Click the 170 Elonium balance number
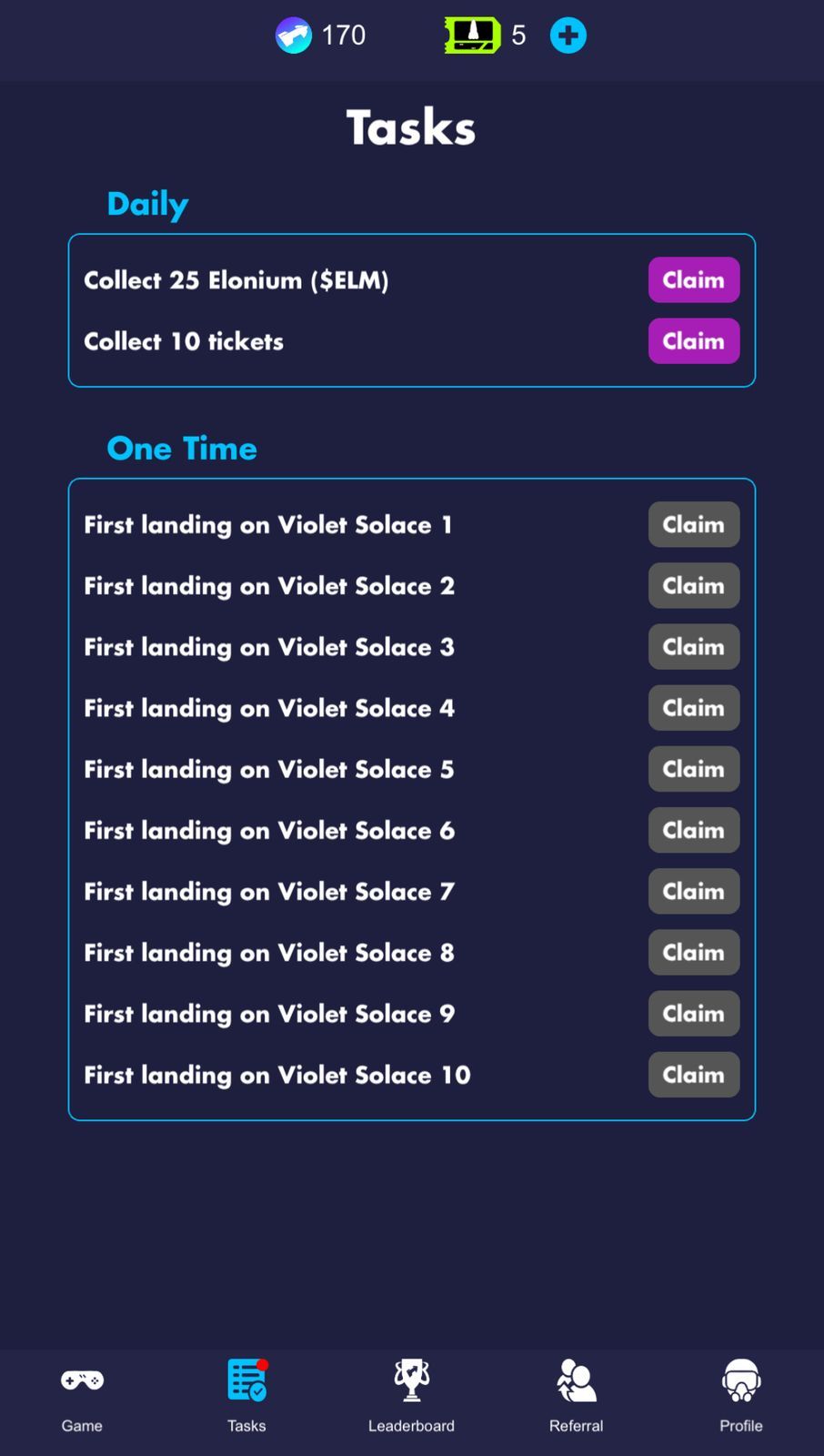The image size is (824, 1456). click(344, 35)
